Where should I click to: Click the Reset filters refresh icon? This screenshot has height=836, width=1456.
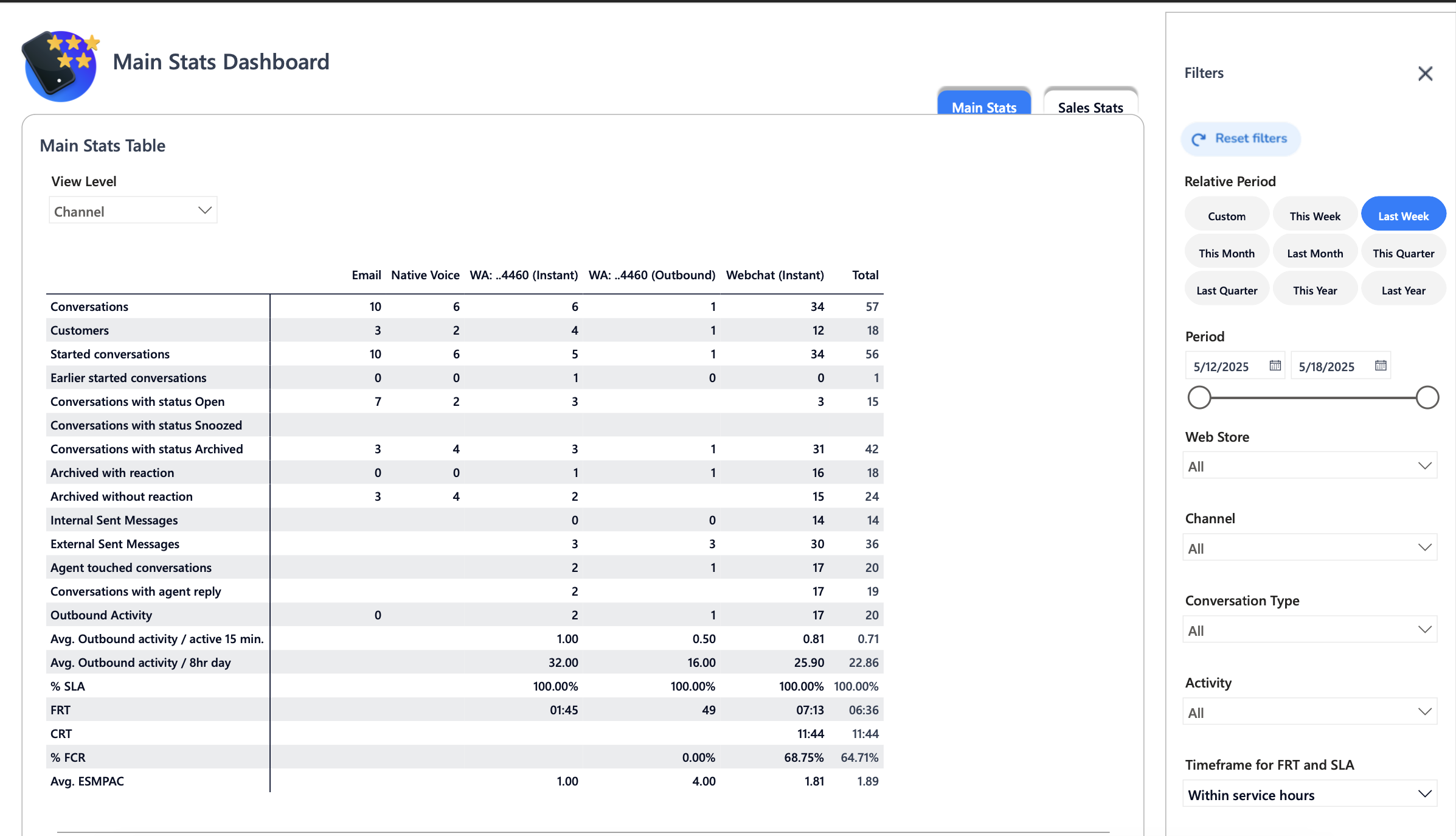click(x=1198, y=139)
